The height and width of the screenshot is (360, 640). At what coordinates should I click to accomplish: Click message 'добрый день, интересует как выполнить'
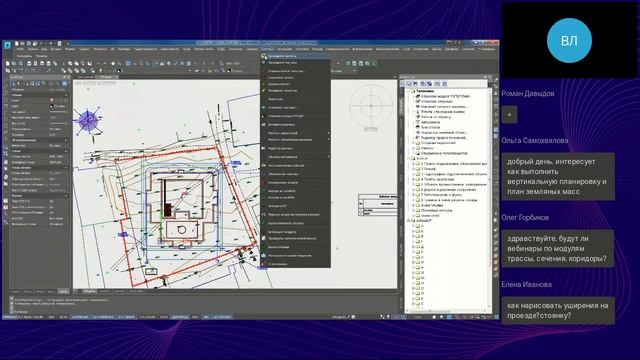coord(558,176)
